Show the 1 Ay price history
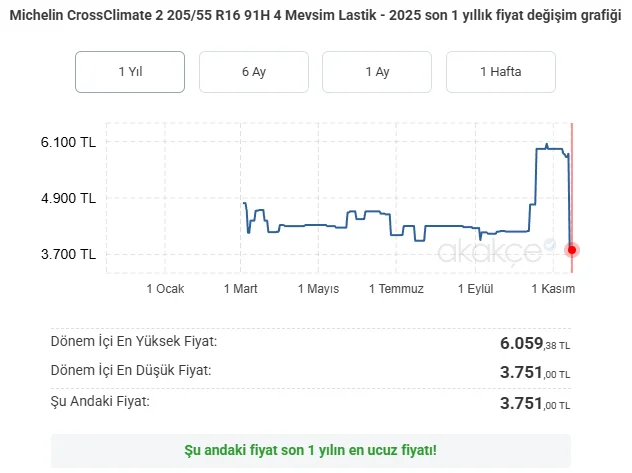 (x=377, y=72)
